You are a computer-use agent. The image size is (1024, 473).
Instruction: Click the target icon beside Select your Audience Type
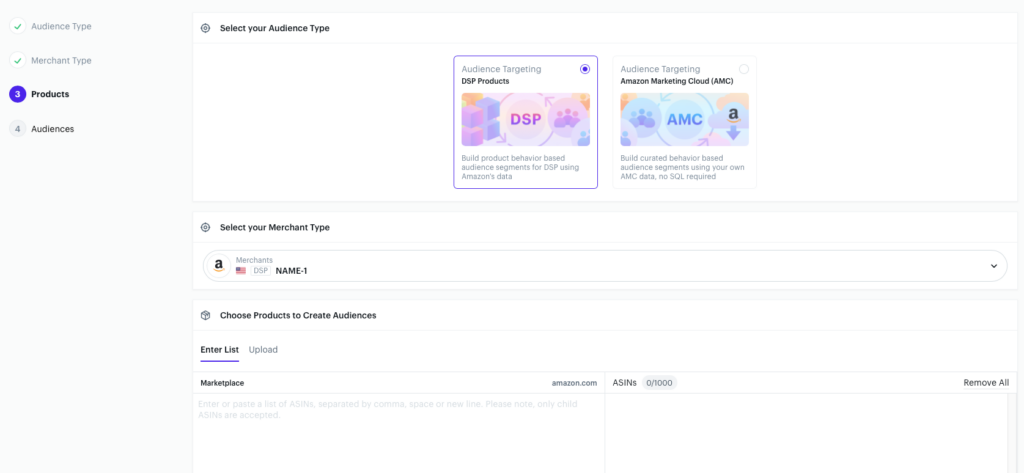tap(206, 28)
